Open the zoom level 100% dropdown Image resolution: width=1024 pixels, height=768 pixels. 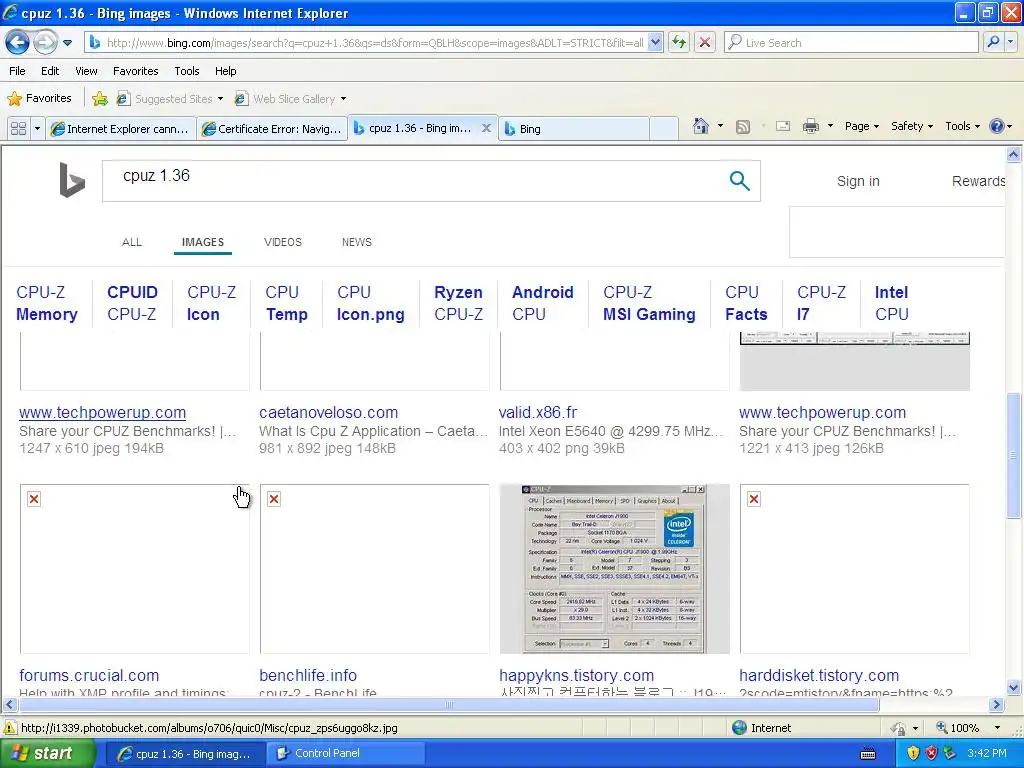coord(997,728)
